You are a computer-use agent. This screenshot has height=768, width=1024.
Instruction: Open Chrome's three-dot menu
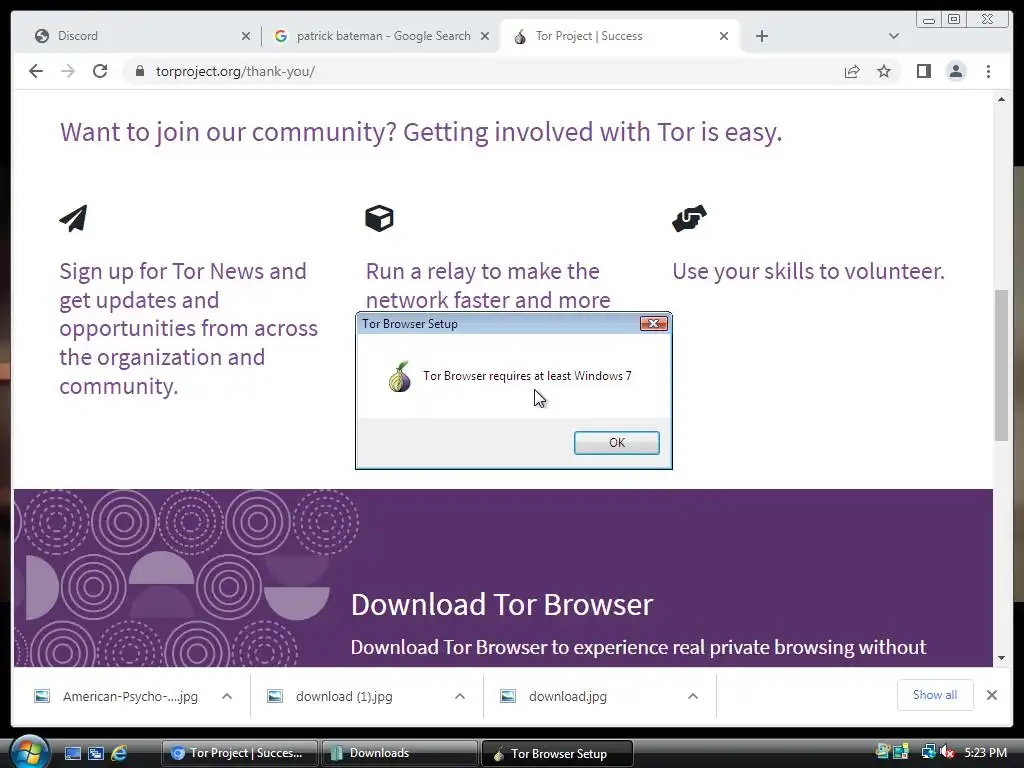coord(988,71)
